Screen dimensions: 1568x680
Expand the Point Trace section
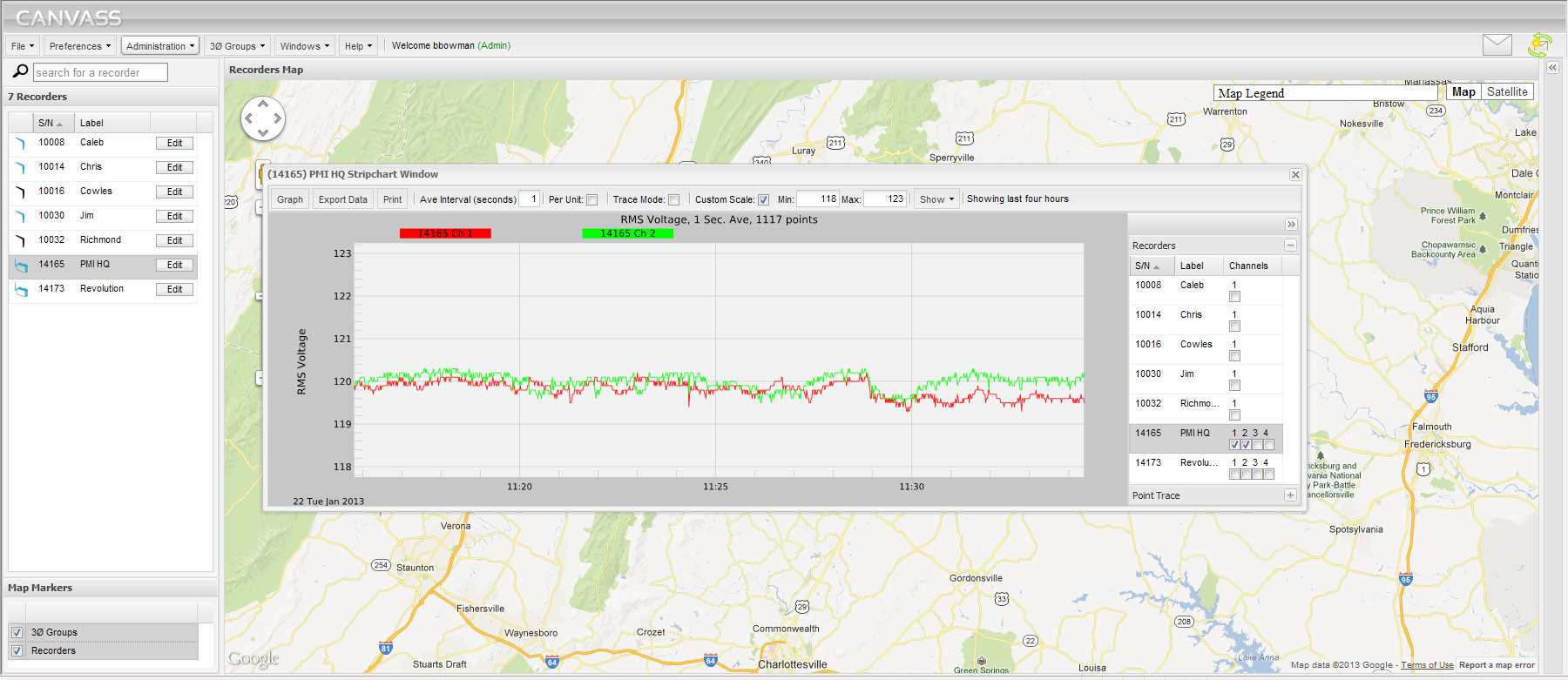[1290, 495]
